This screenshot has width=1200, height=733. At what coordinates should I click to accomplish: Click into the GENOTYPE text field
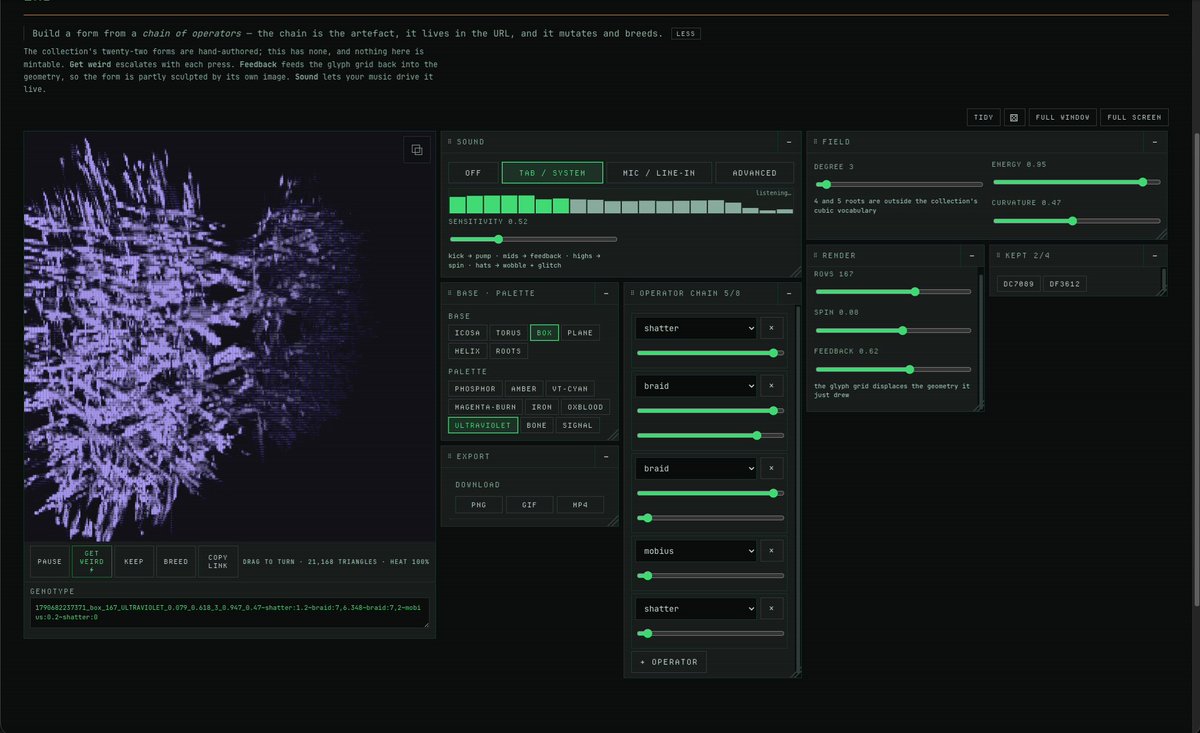coord(229,613)
